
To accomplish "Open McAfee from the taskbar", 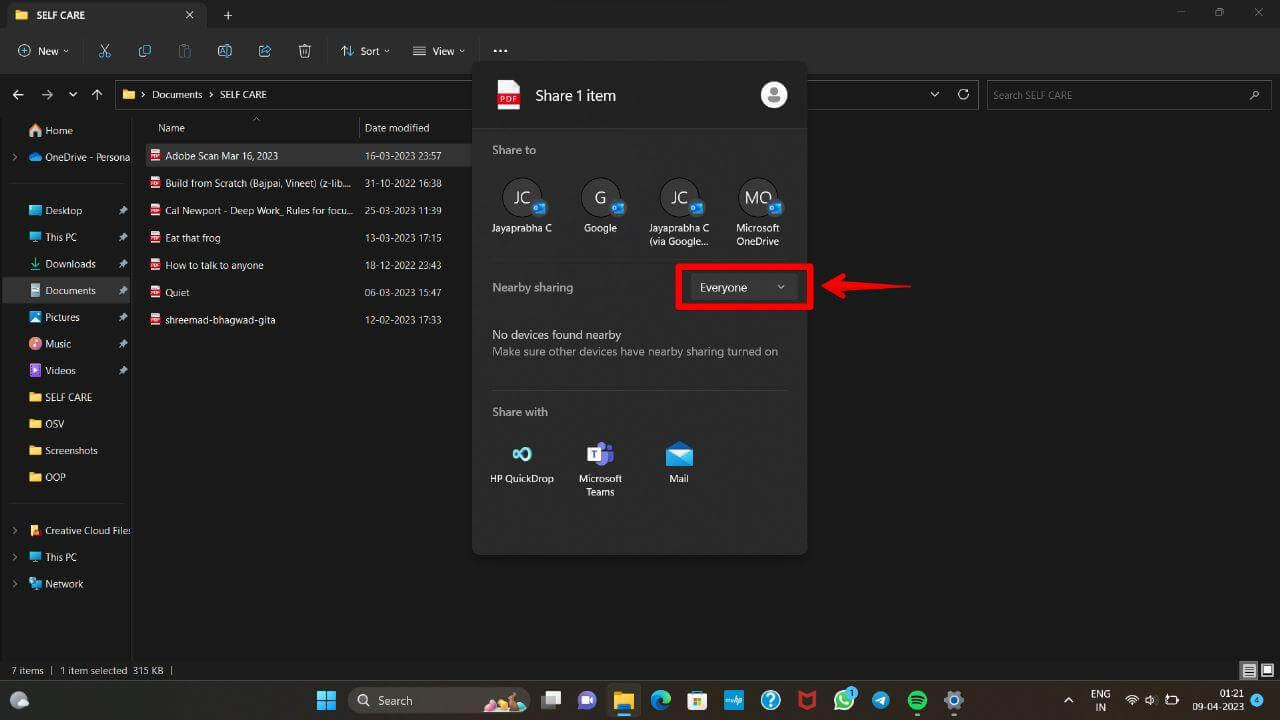I will tap(807, 700).
